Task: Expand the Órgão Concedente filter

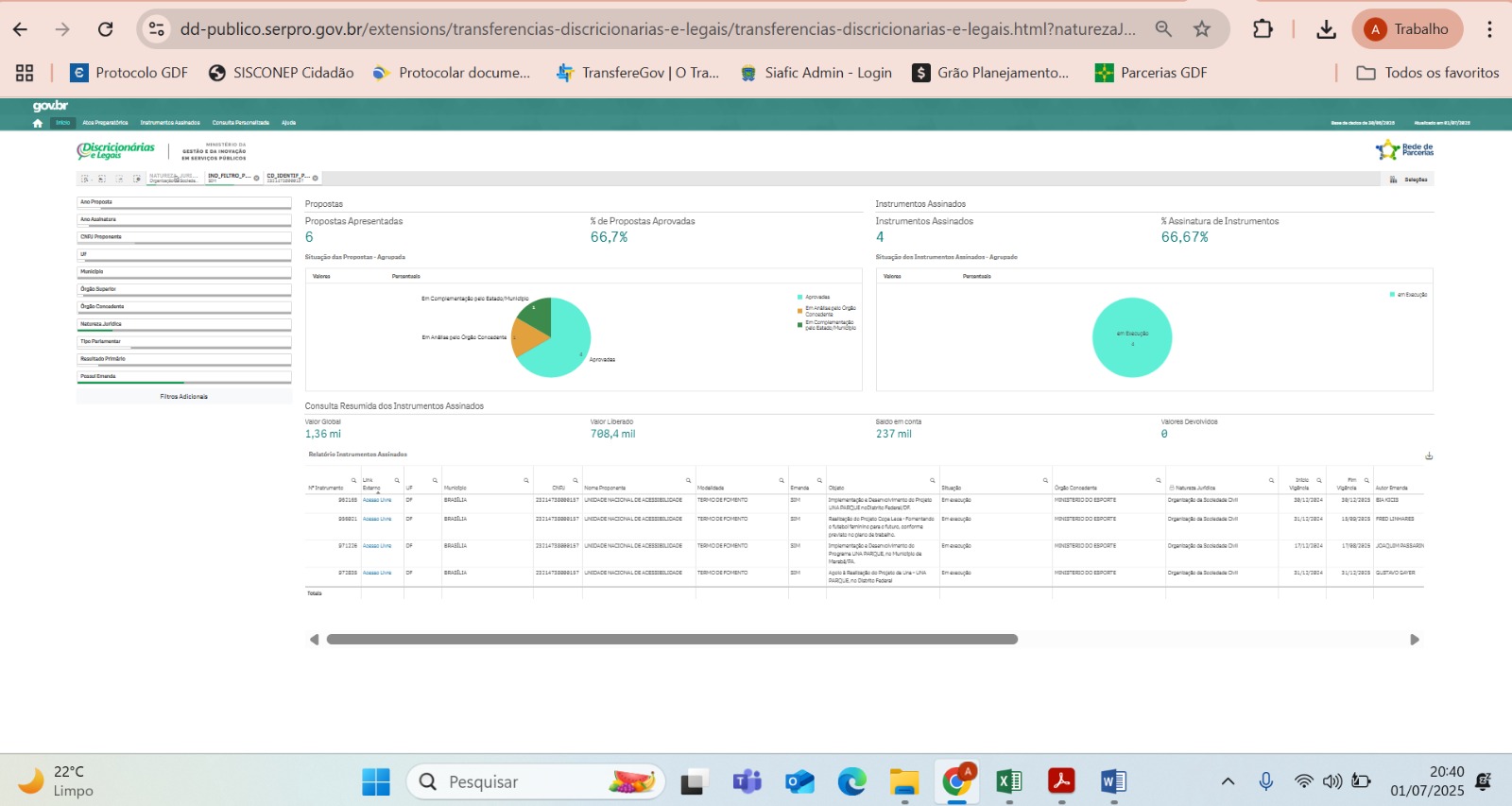Action: pyautogui.click(x=184, y=307)
